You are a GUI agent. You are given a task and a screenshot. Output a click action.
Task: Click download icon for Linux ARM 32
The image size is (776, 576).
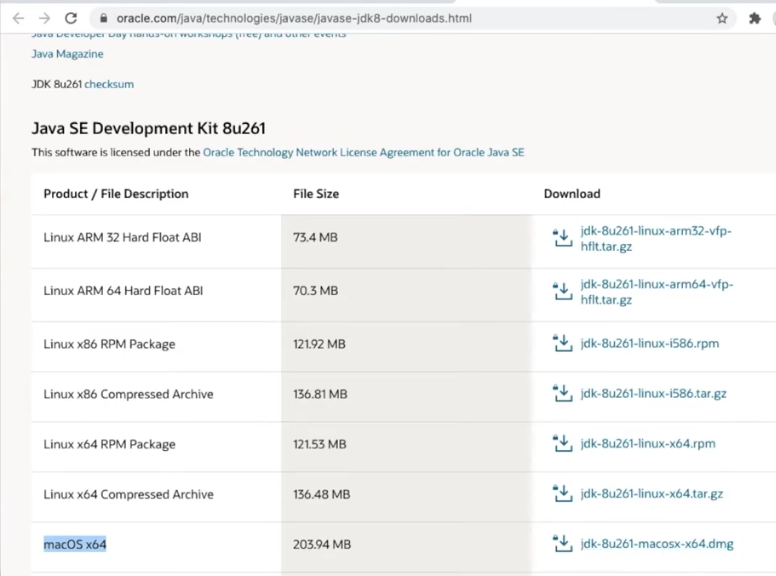561,238
